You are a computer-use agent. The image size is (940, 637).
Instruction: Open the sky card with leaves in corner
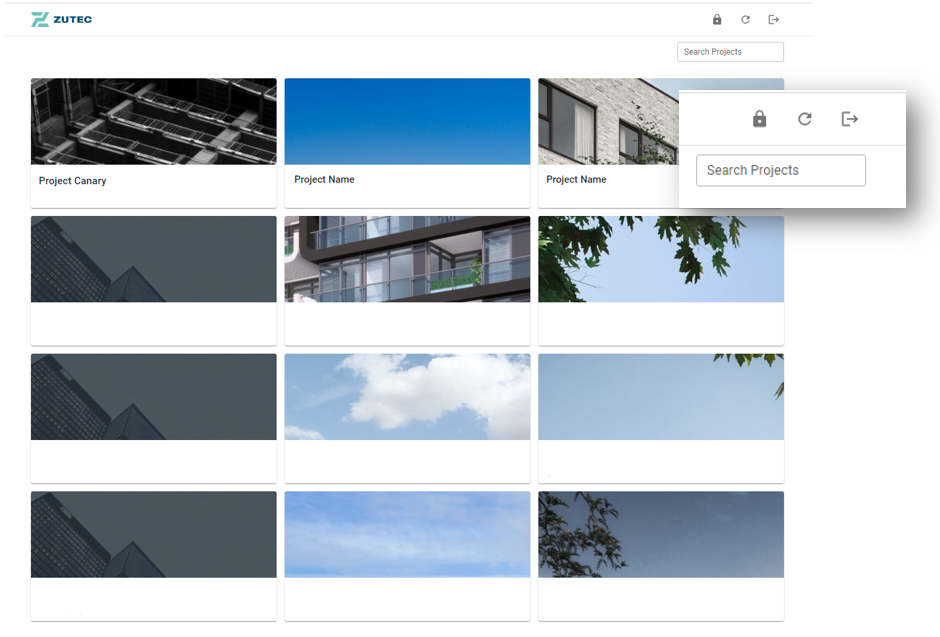[661, 418]
